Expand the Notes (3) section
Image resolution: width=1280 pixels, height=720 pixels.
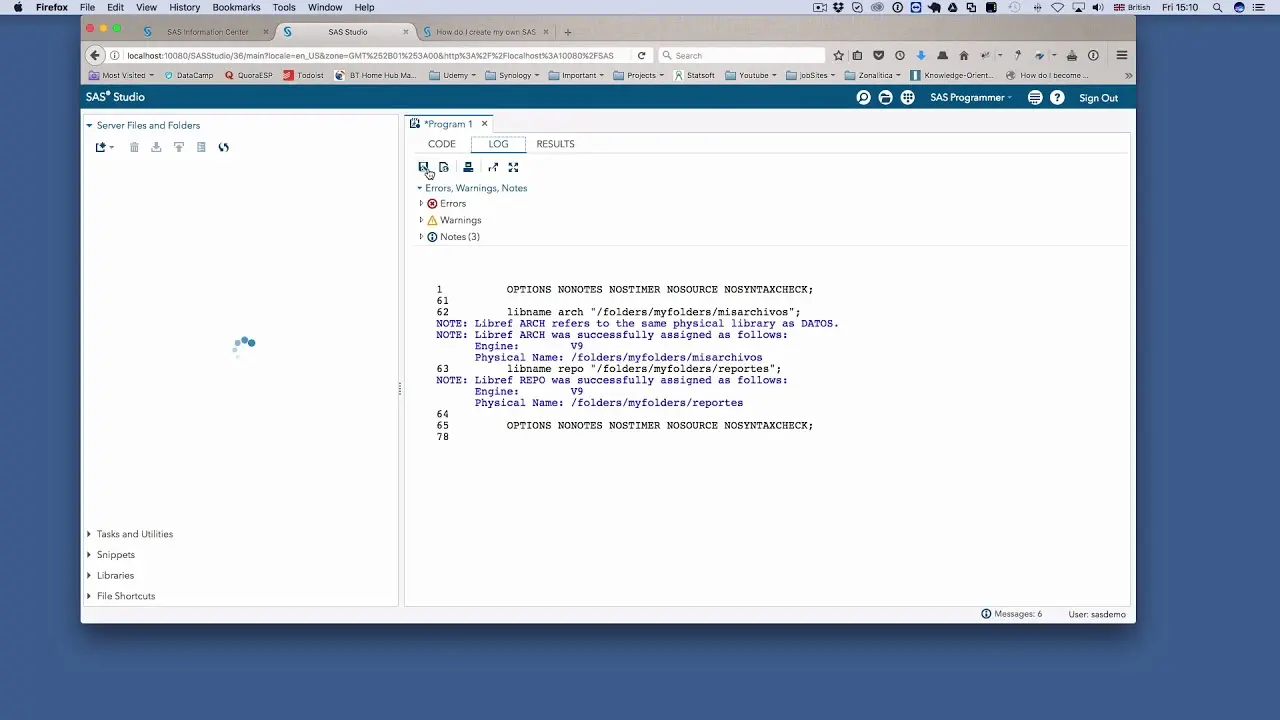point(421,237)
